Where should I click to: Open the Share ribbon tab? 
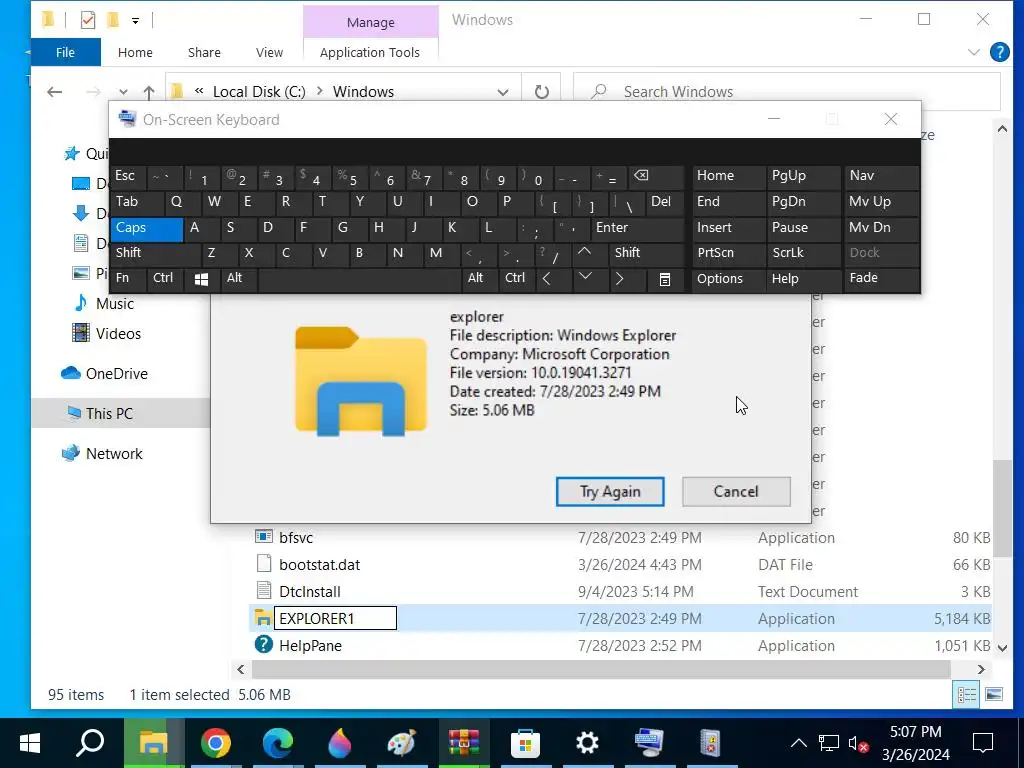[x=204, y=52]
